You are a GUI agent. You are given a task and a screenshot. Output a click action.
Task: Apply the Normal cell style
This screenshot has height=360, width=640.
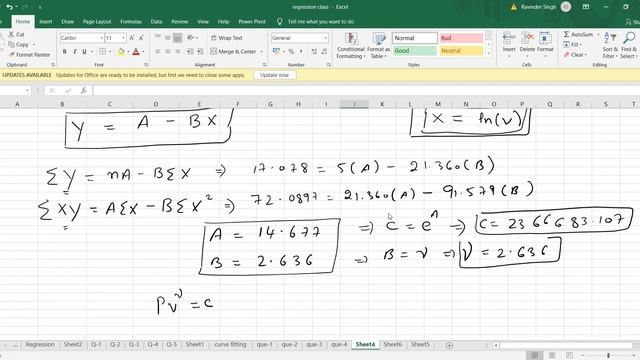tap(415, 38)
